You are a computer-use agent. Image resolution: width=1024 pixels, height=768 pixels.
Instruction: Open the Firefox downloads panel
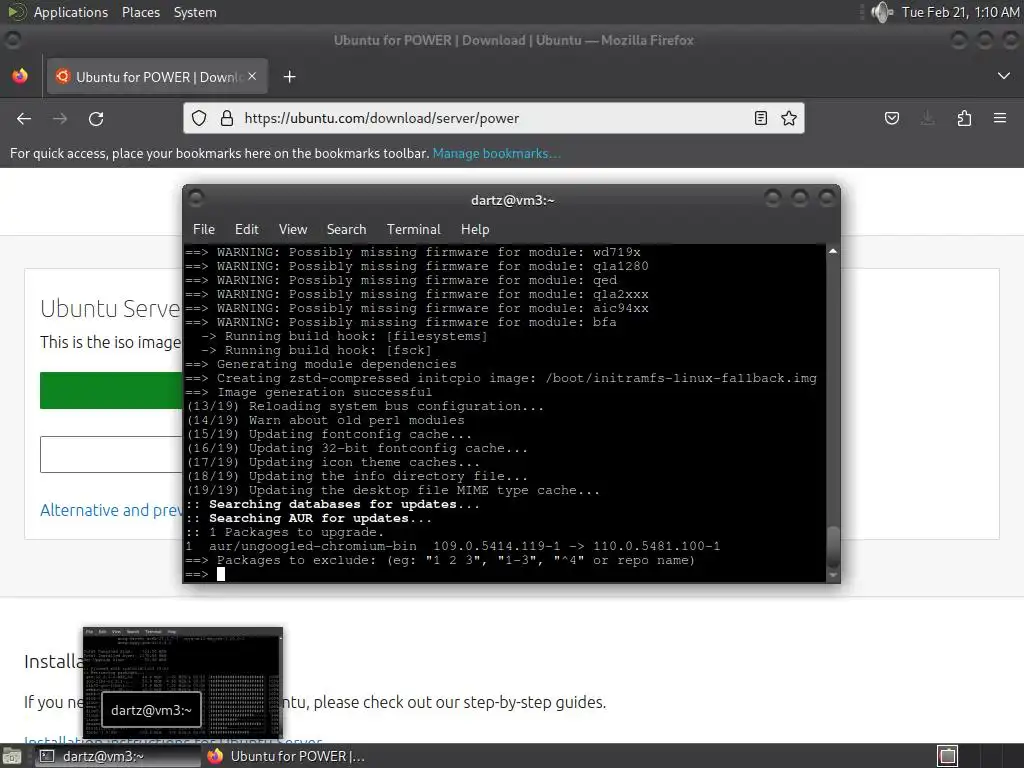tap(928, 118)
